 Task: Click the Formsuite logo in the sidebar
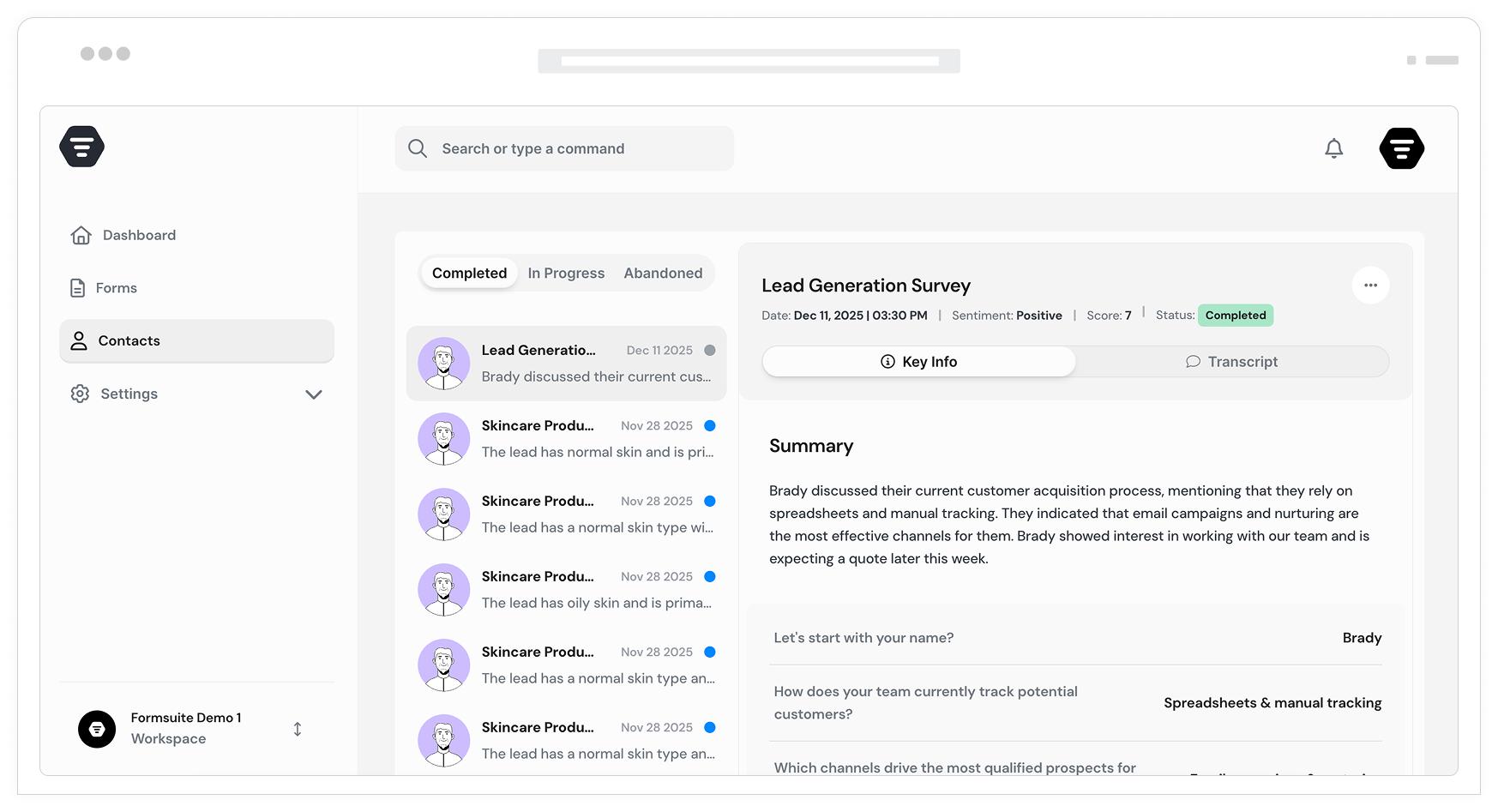click(82, 147)
